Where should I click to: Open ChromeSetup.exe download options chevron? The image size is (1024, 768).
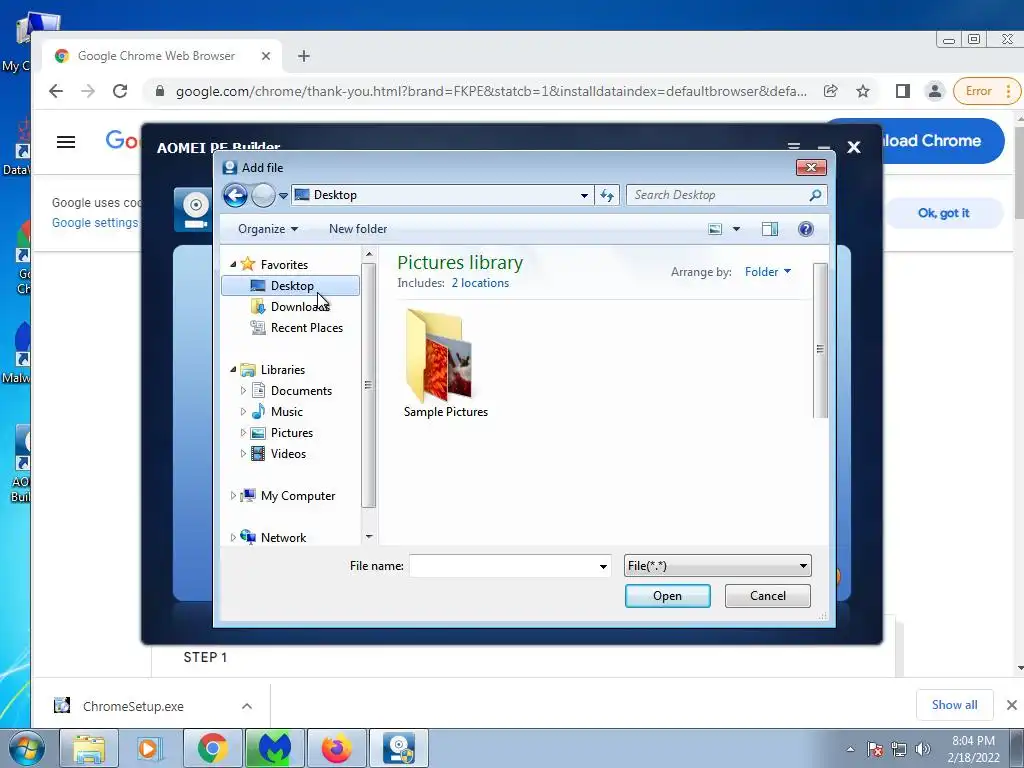point(247,706)
